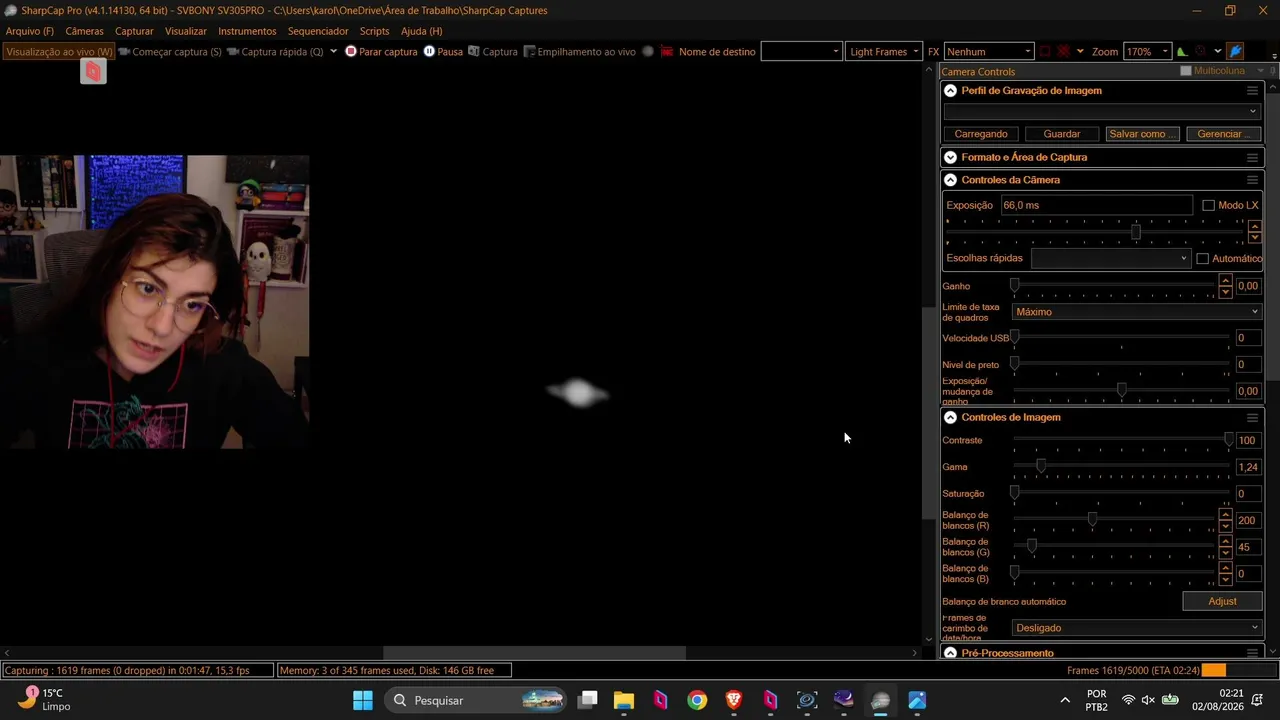1280x720 pixels.
Task: Open the Perfil de Gravação hamburger menu
Action: pos(1252,90)
